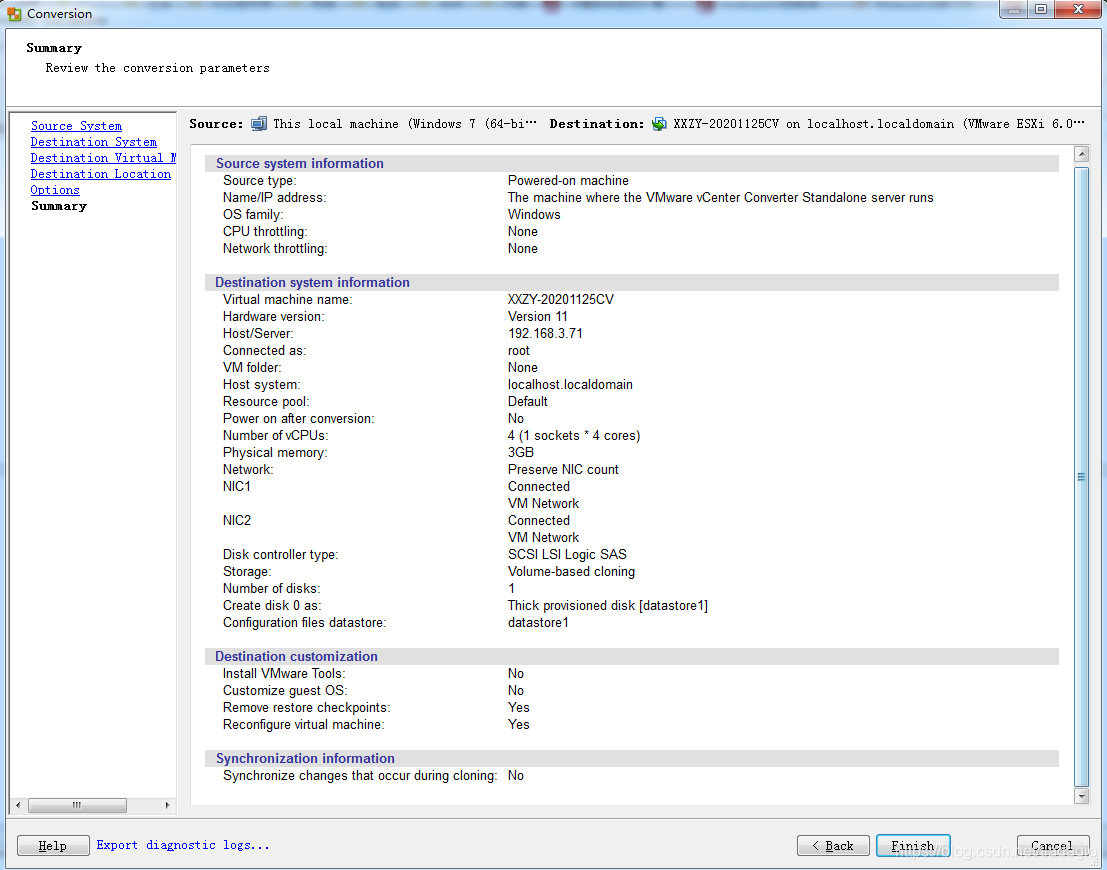The height and width of the screenshot is (870, 1107).
Task: Click Export diagnostic logs link
Action: tap(183, 845)
